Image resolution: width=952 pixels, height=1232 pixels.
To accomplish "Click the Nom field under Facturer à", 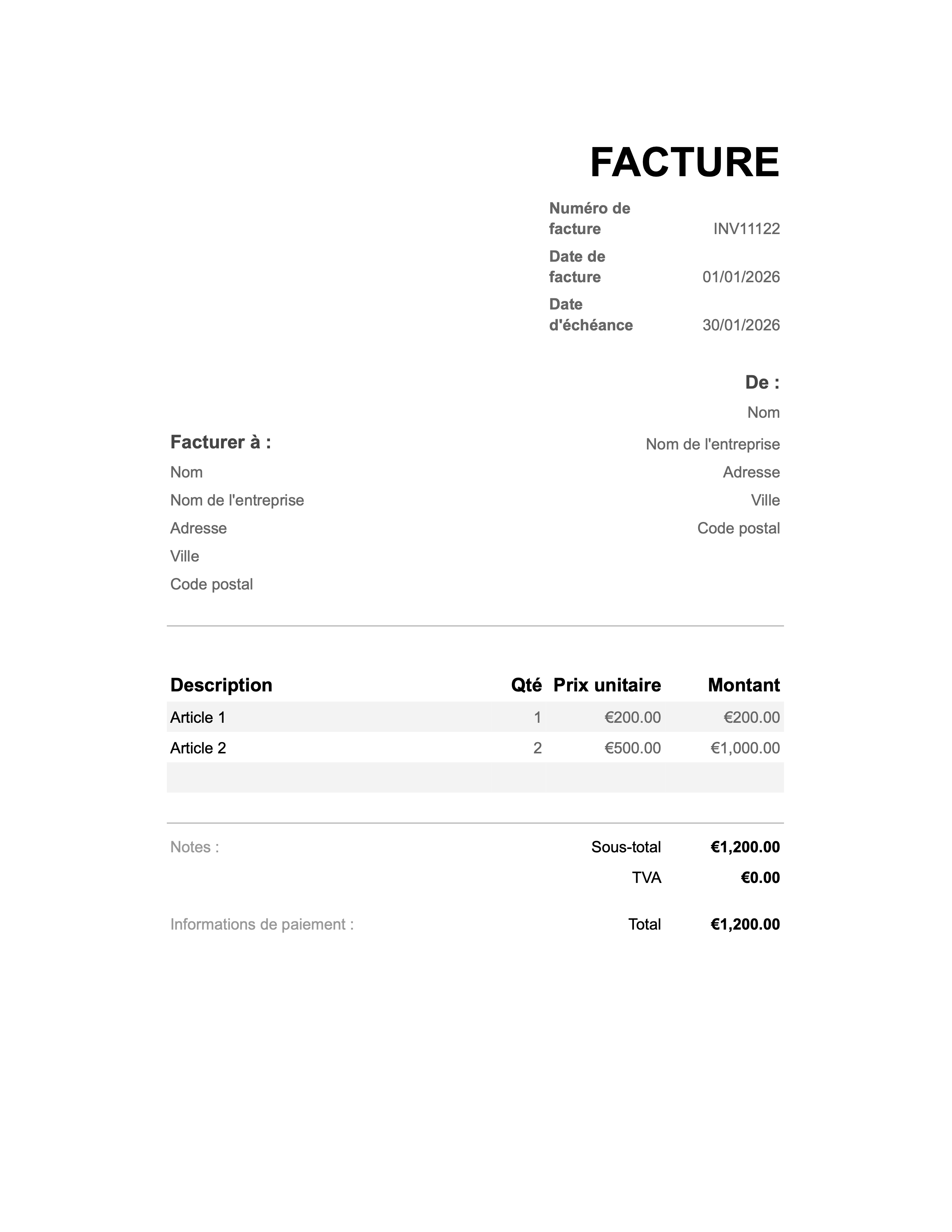I will click(187, 473).
